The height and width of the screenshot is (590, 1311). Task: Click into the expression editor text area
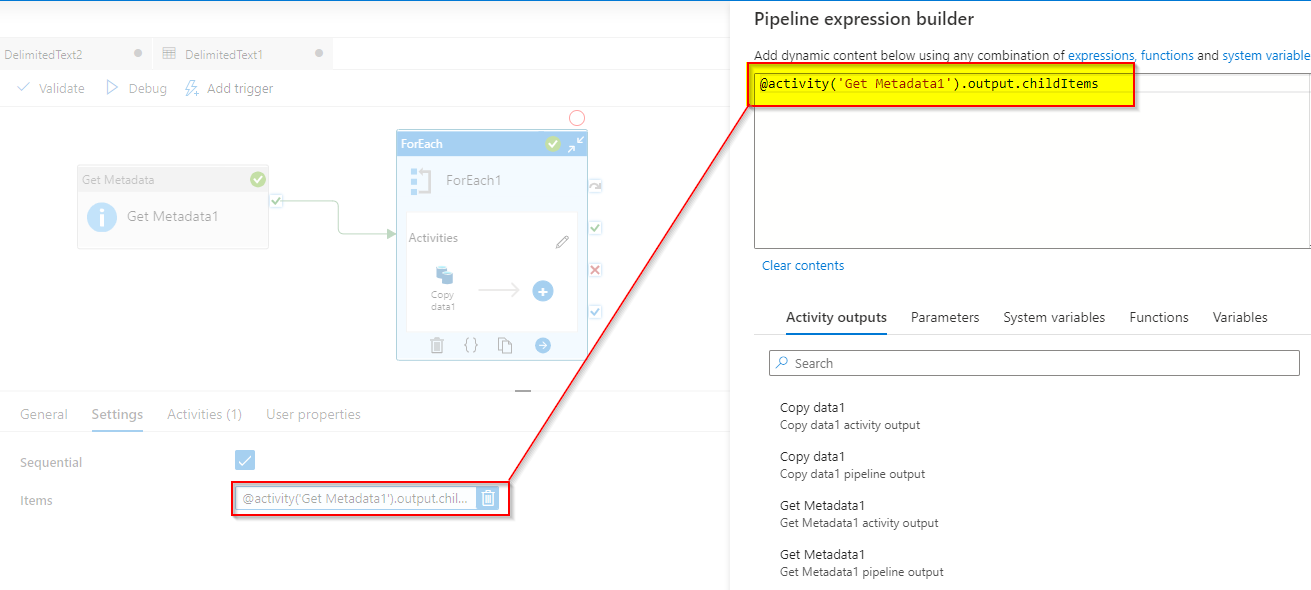[x=1032, y=160]
